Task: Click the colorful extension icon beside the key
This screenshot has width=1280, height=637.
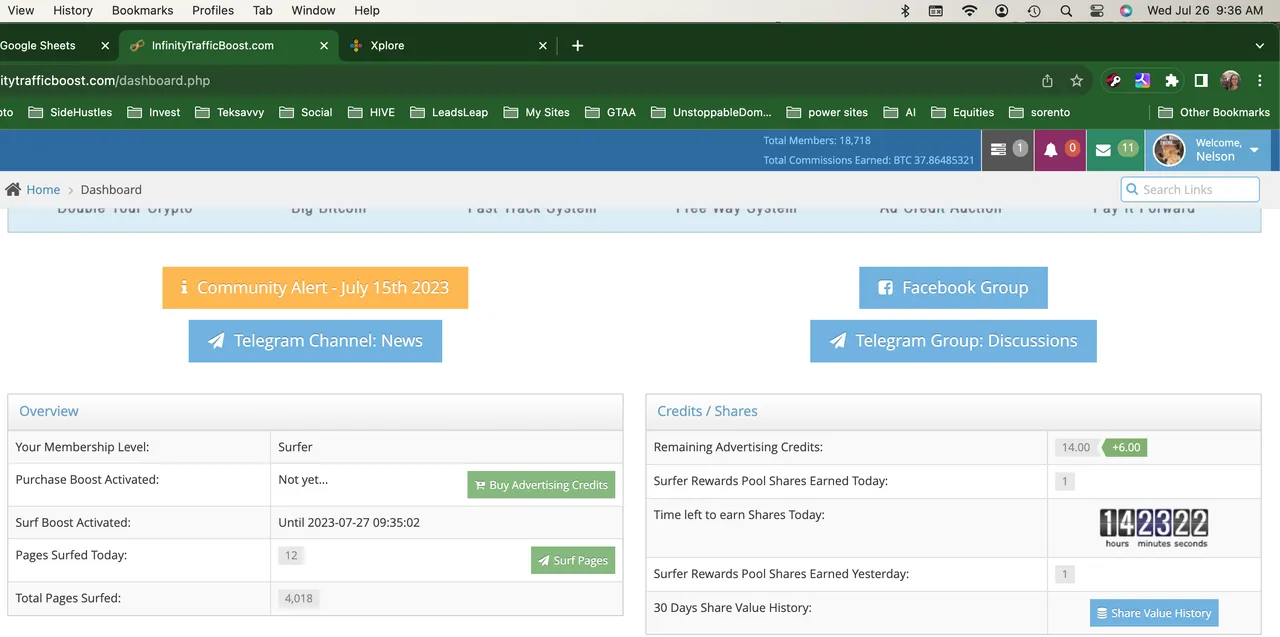Action: (x=1142, y=80)
